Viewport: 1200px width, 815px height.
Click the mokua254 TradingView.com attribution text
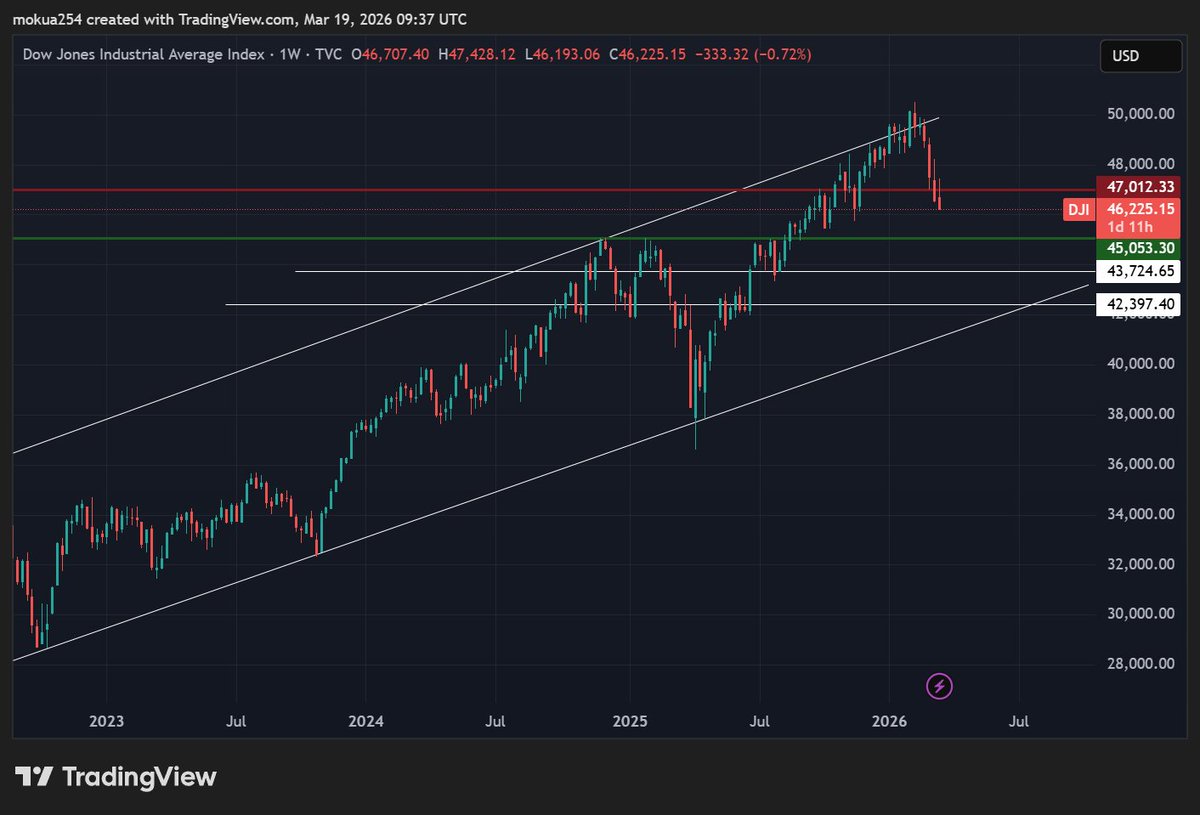coord(240,20)
